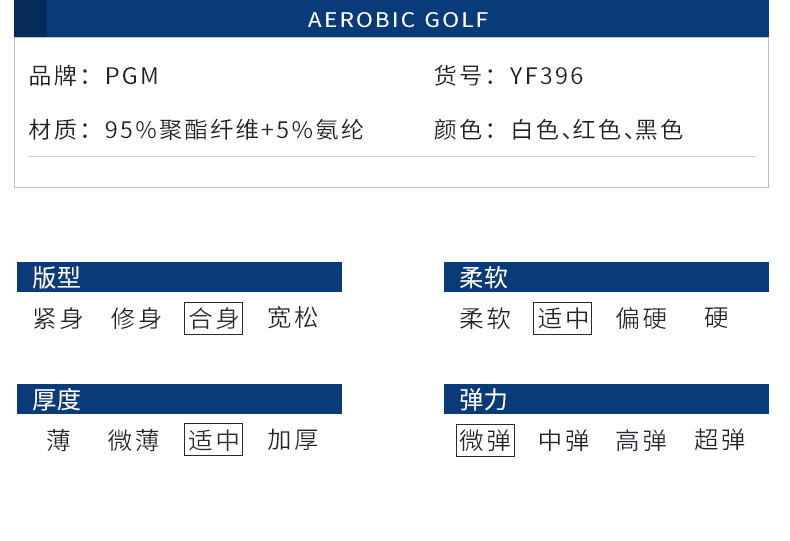The height and width of the screenshot is (541, 790).
Task: Choose 修身 under 版型
Action: pyautogui.click(x=136, y=318)
